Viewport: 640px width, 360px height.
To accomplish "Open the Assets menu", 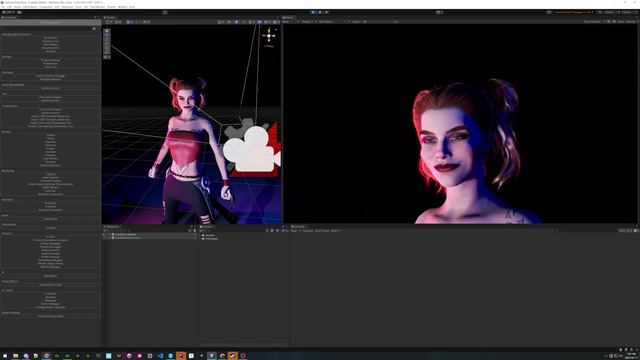I will pos(17,7).
